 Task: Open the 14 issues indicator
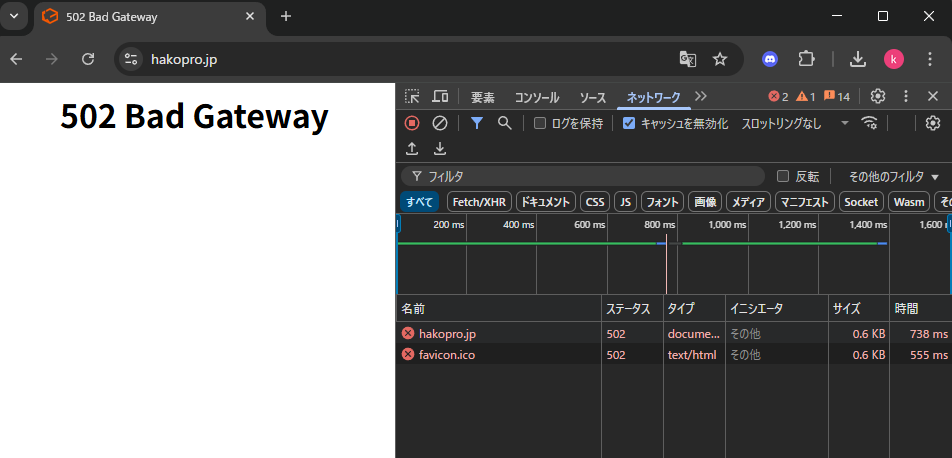coord(837,97)
